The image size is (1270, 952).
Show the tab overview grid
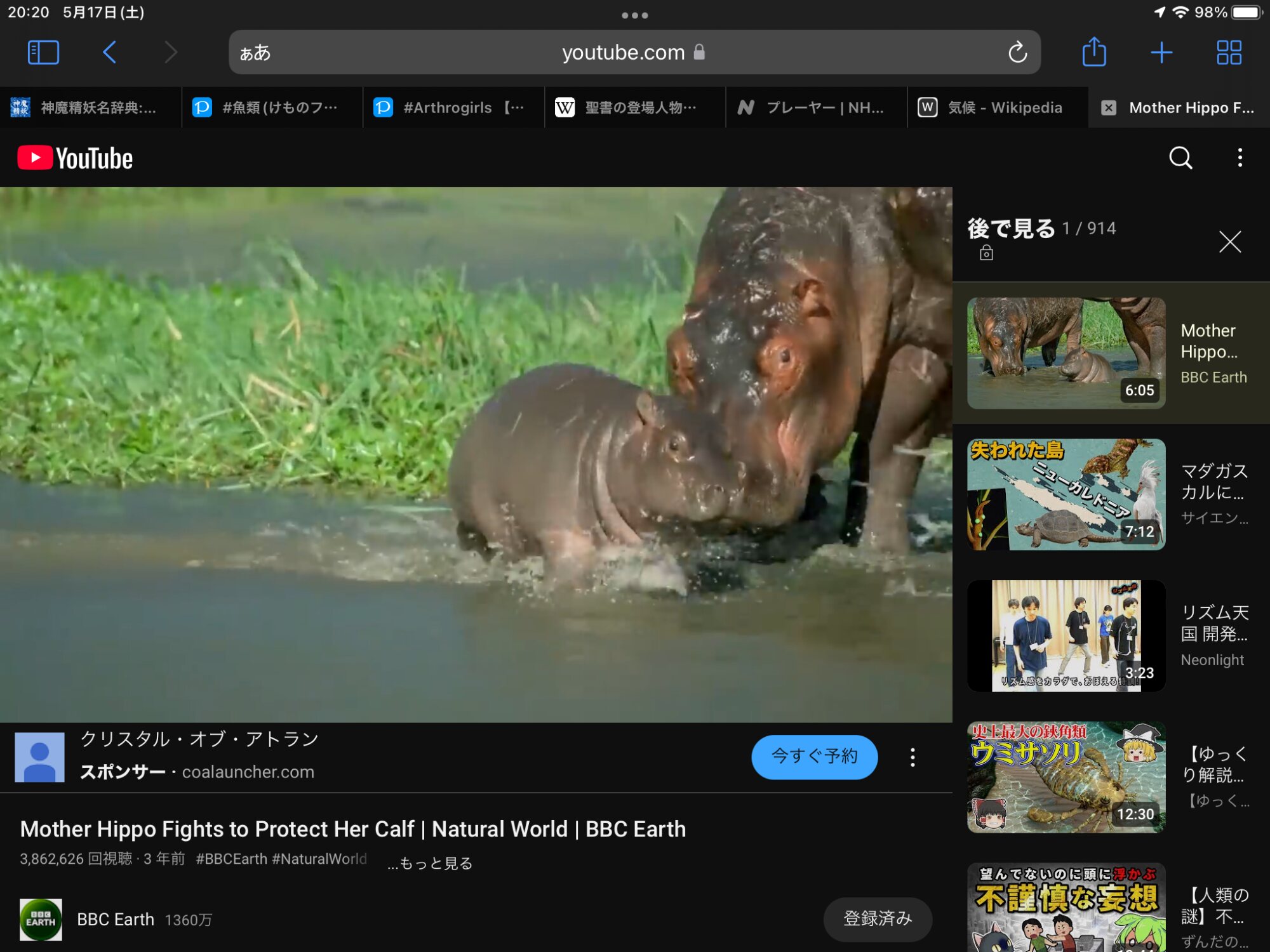(1229, 52)
